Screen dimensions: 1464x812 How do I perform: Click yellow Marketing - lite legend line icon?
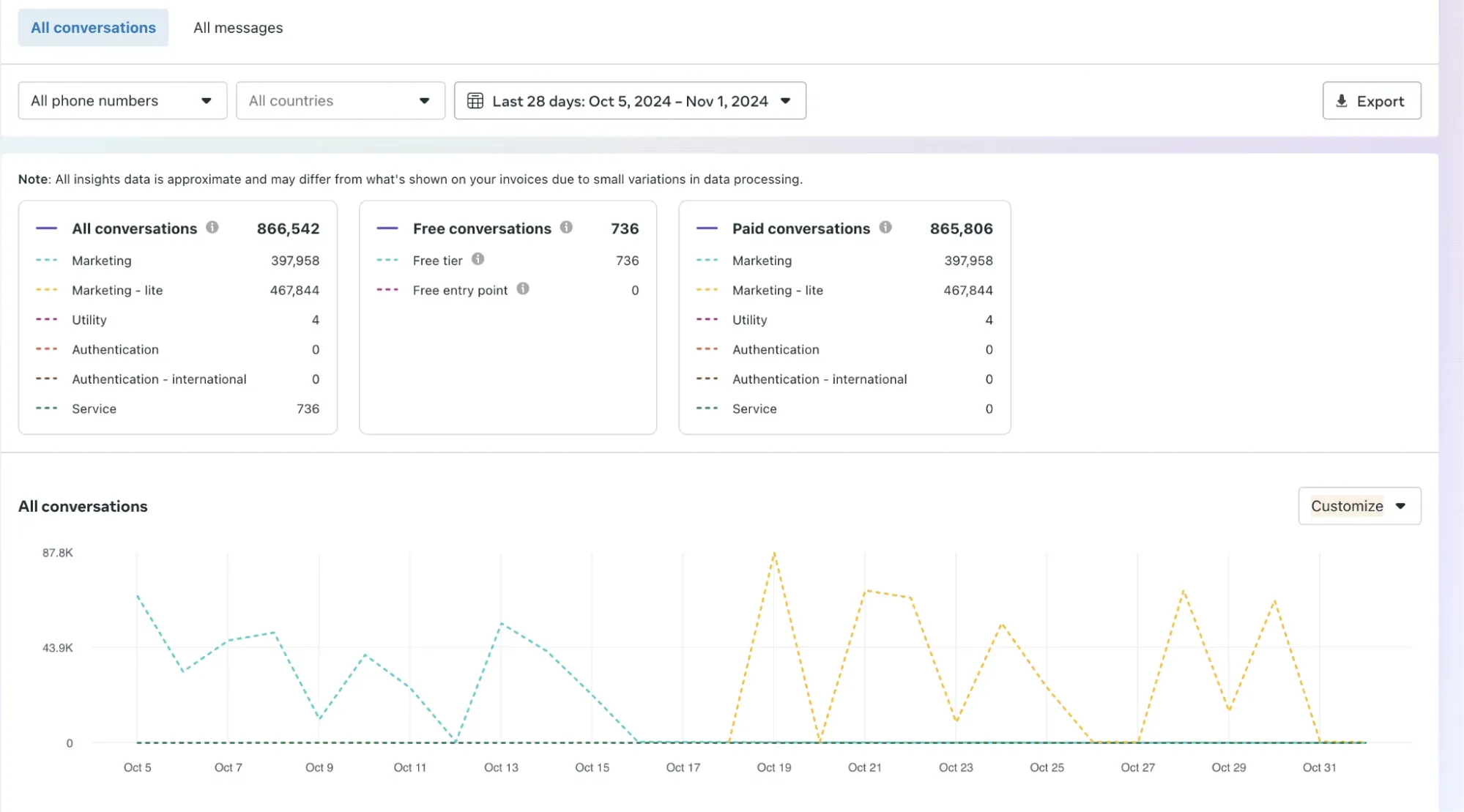click(x=47, y=291)
